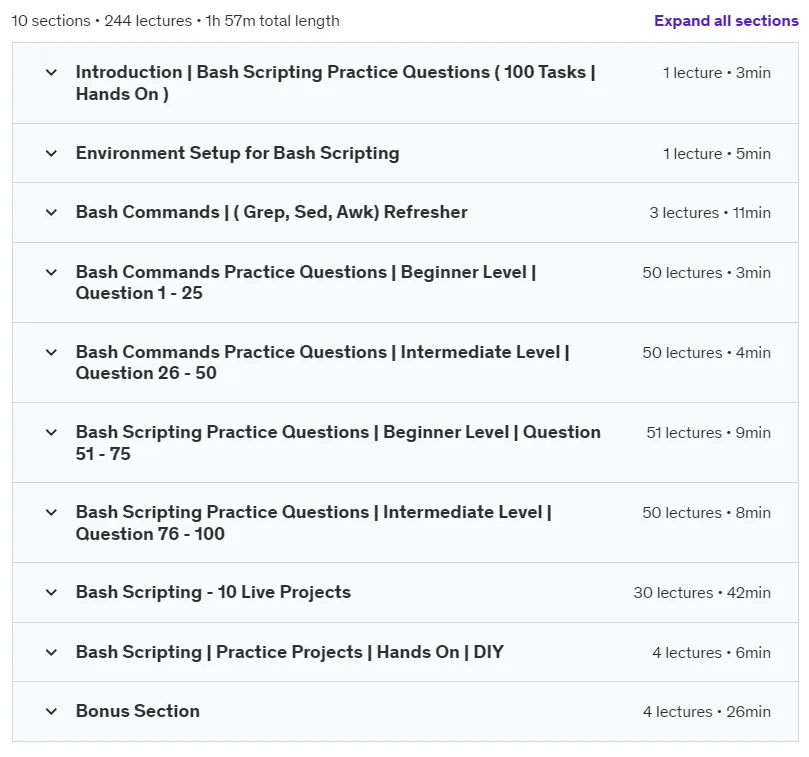This screenshot has width=809, height=757.
Task: Expand the Question 76 - 100 section chevron
Action: coord(51,512)
